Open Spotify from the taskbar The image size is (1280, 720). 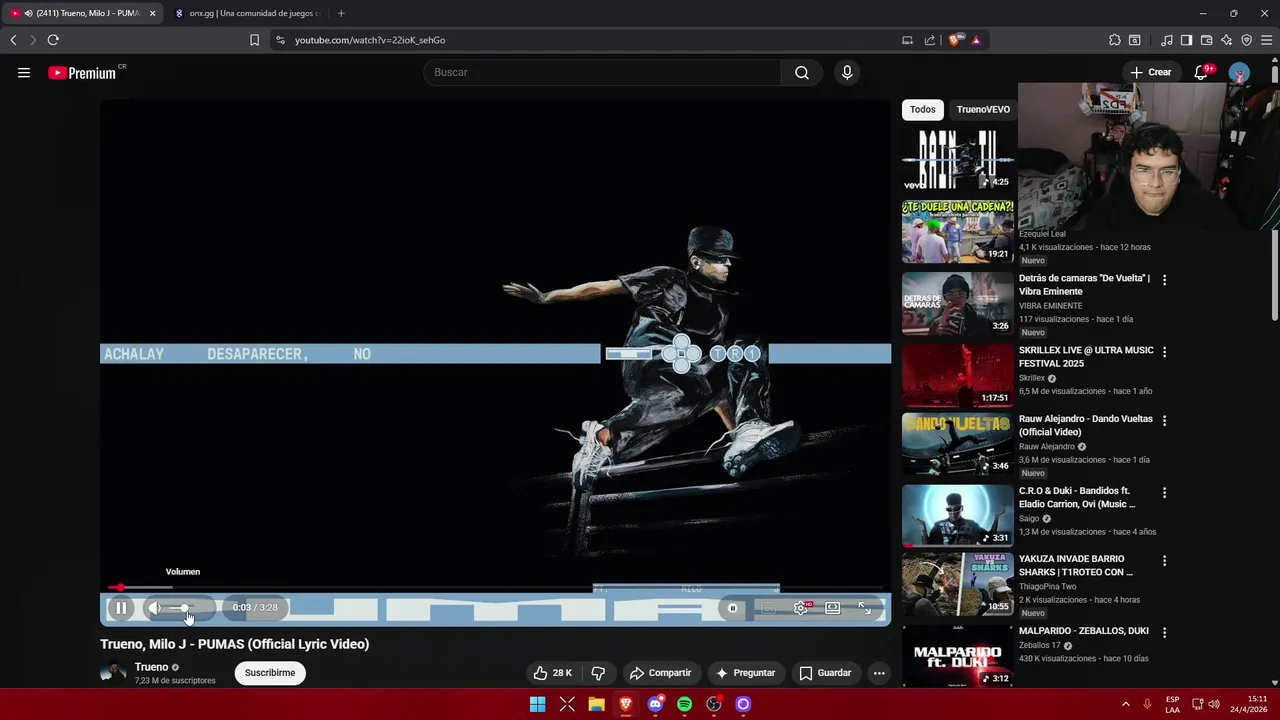coord(684,704)
